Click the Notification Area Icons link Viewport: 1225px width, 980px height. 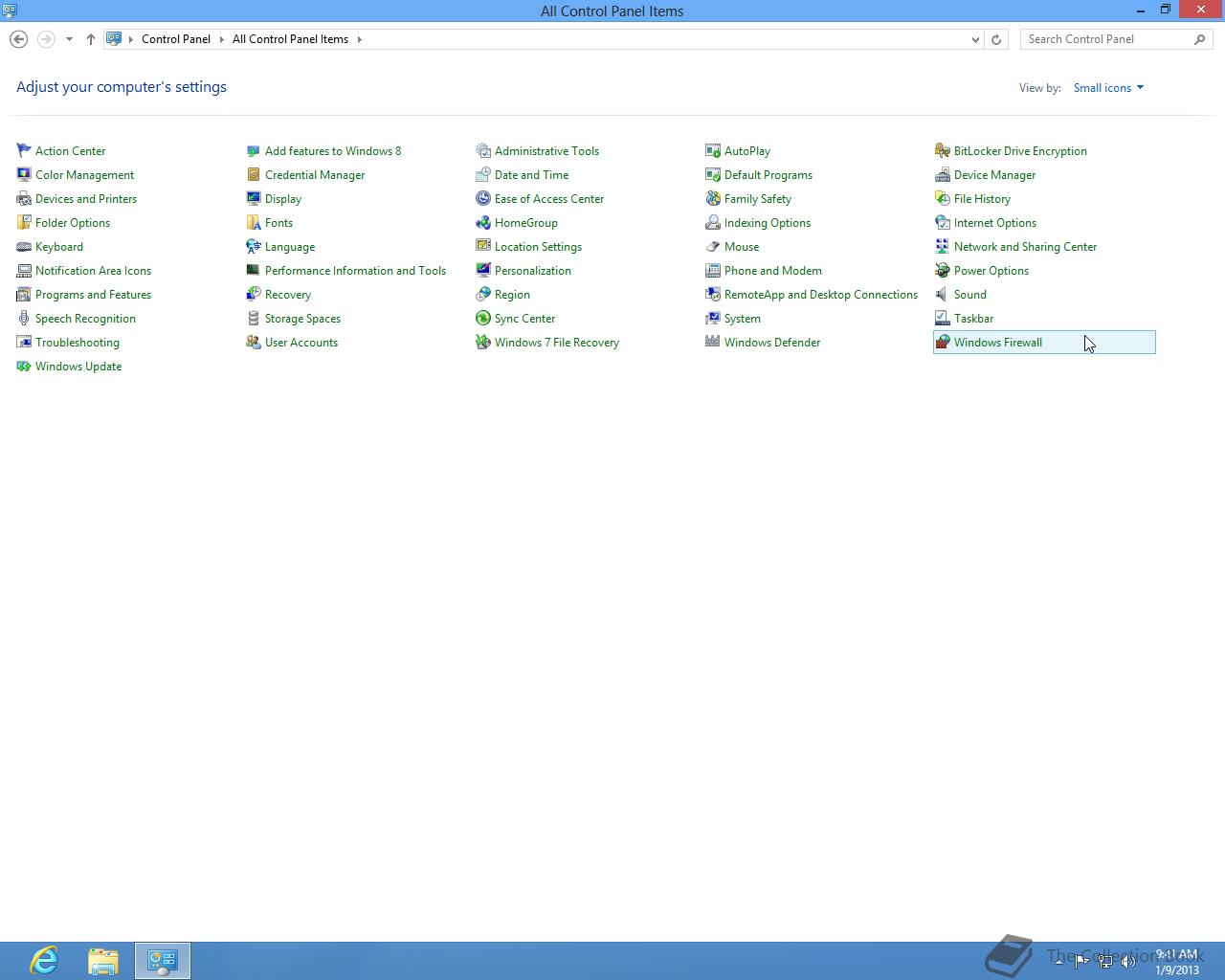[x=93, y=270]
